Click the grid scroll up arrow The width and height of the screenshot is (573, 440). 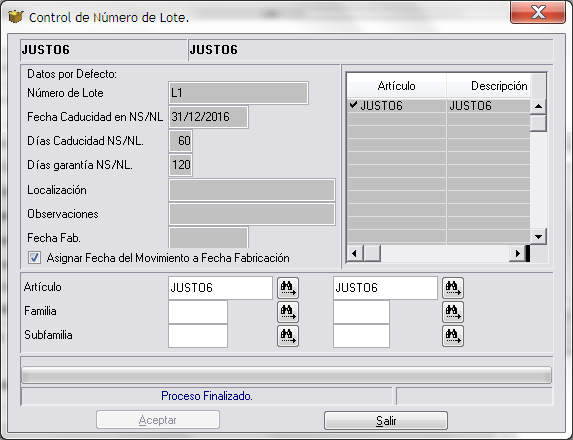(x=538, y=106)
